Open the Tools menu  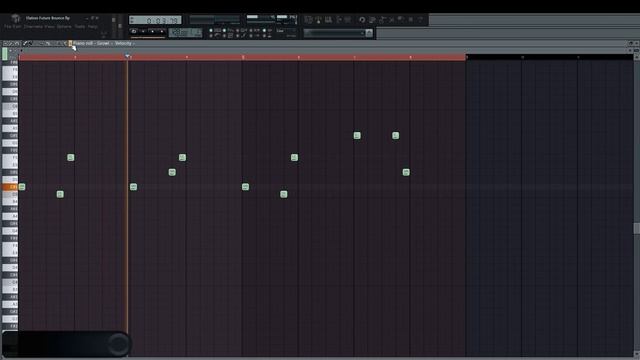point(80,27)
